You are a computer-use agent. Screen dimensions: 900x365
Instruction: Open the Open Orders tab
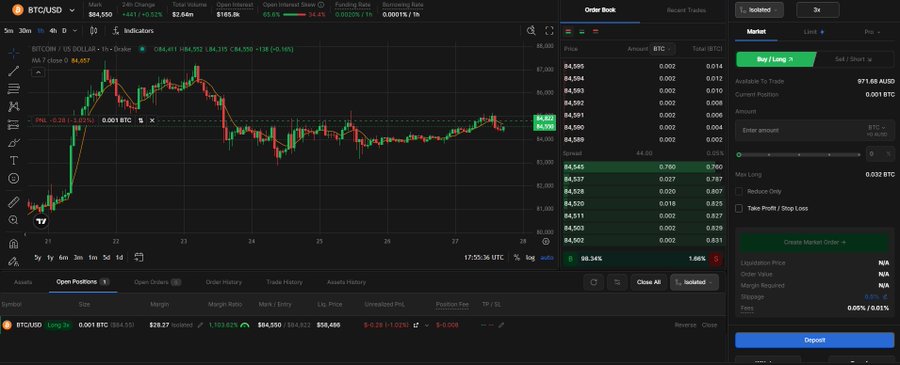pyautogui.click(x=157, y=282)
